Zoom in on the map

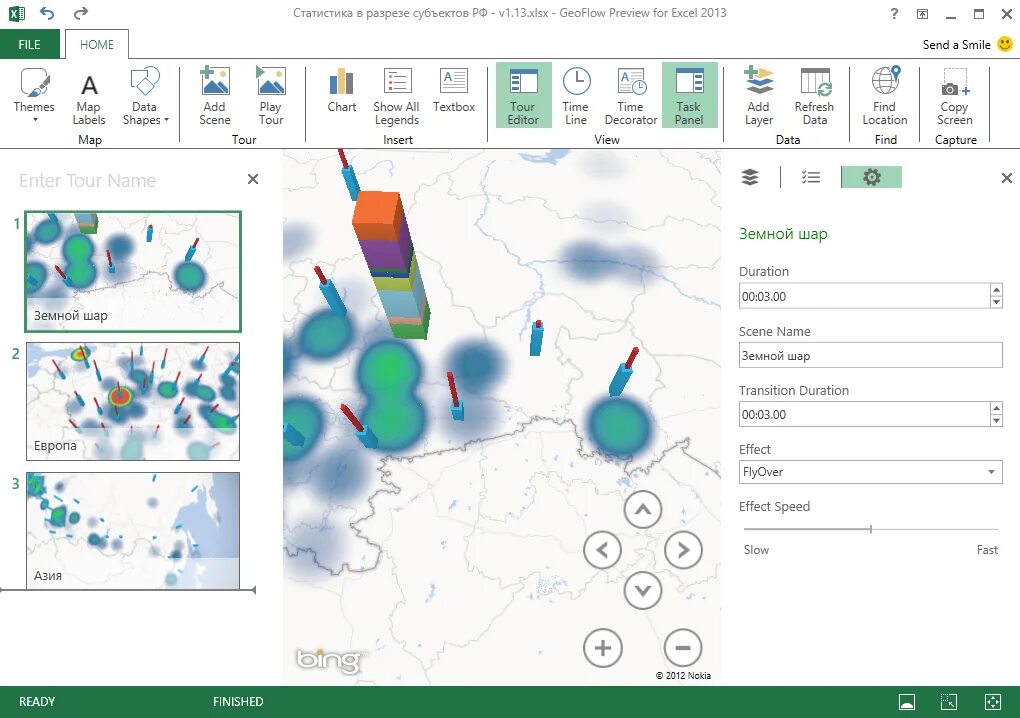602,648
